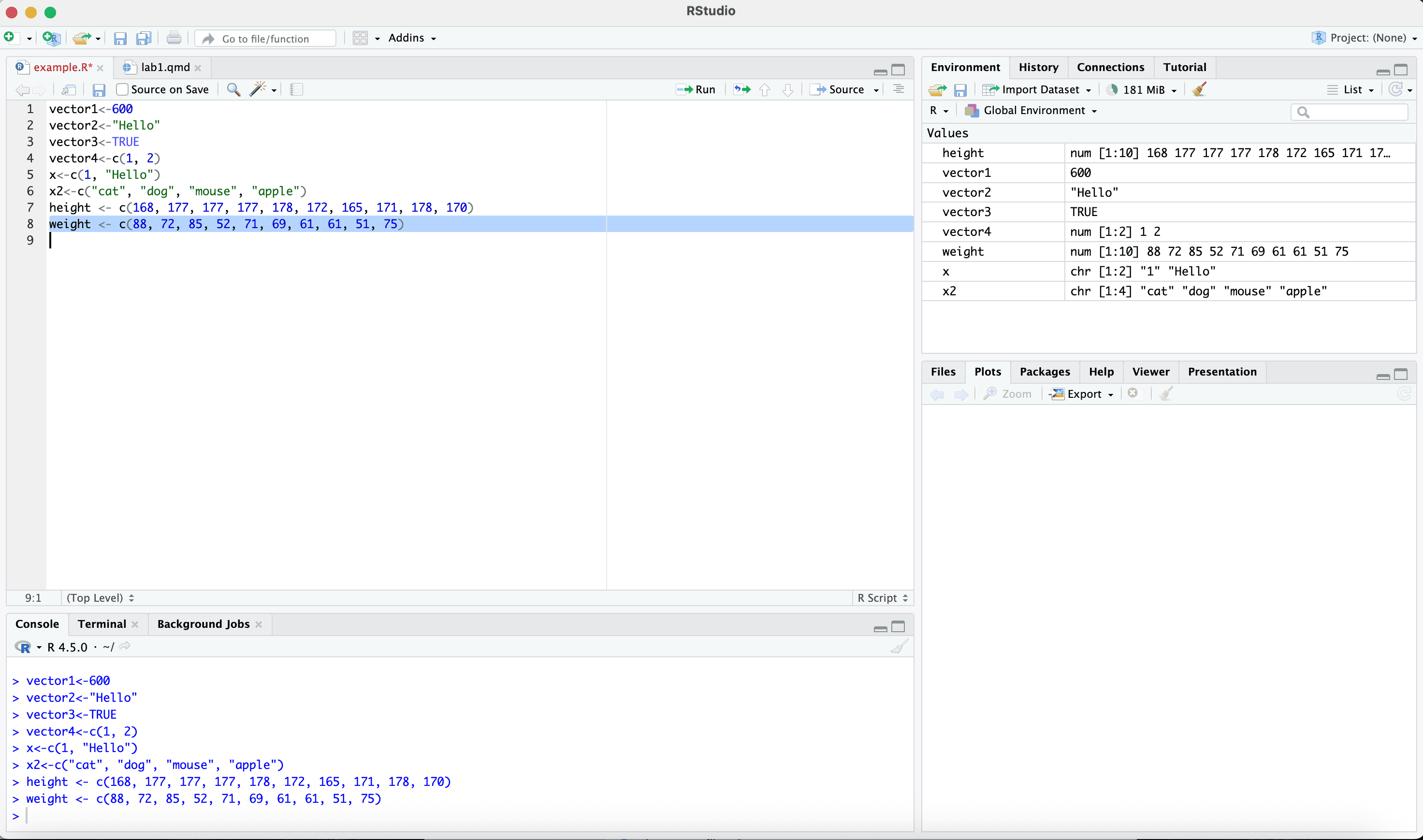This screenshot has width=1423, height=840.
Task: Enable the Source on Save checkbox
Action: (122, 89)
